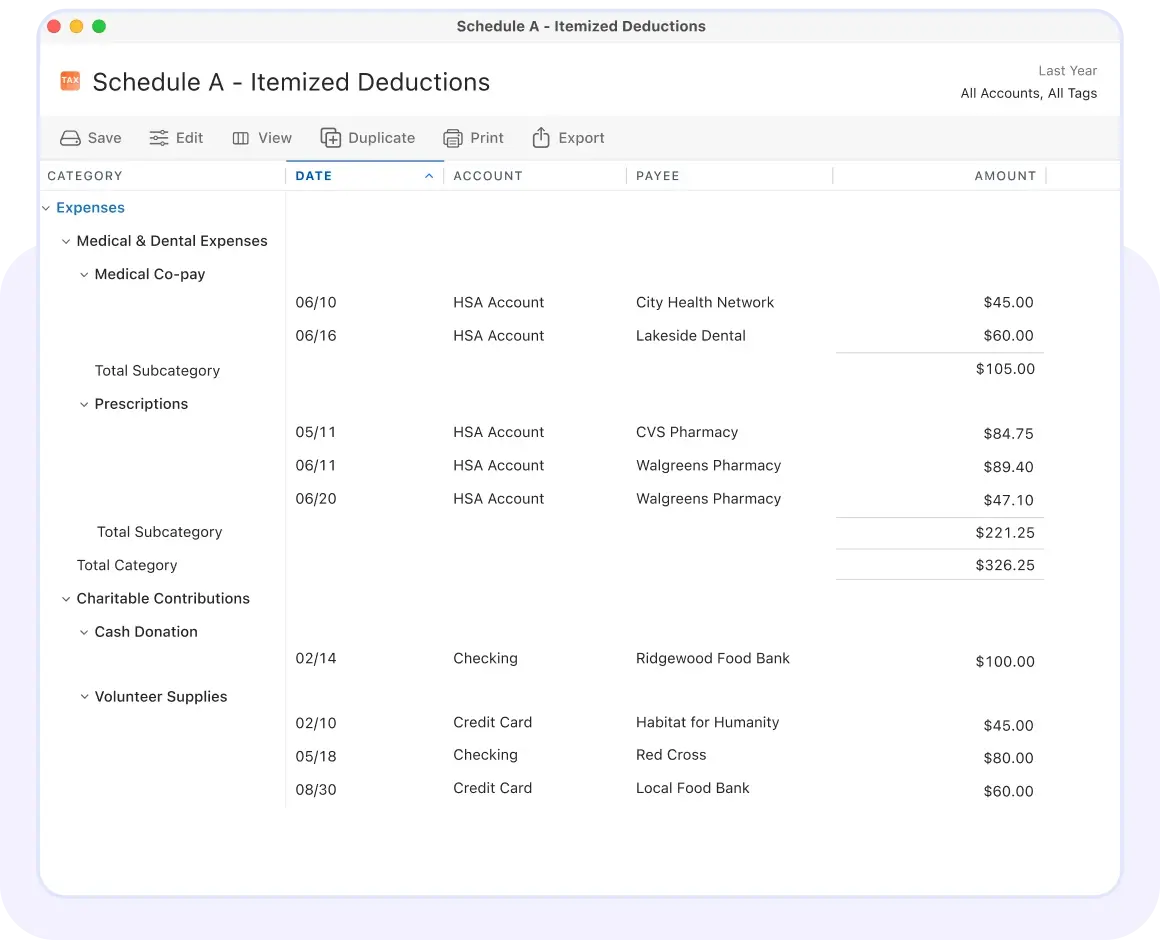
Task: Open the Edit report settings icon
Action: (157, 138)
